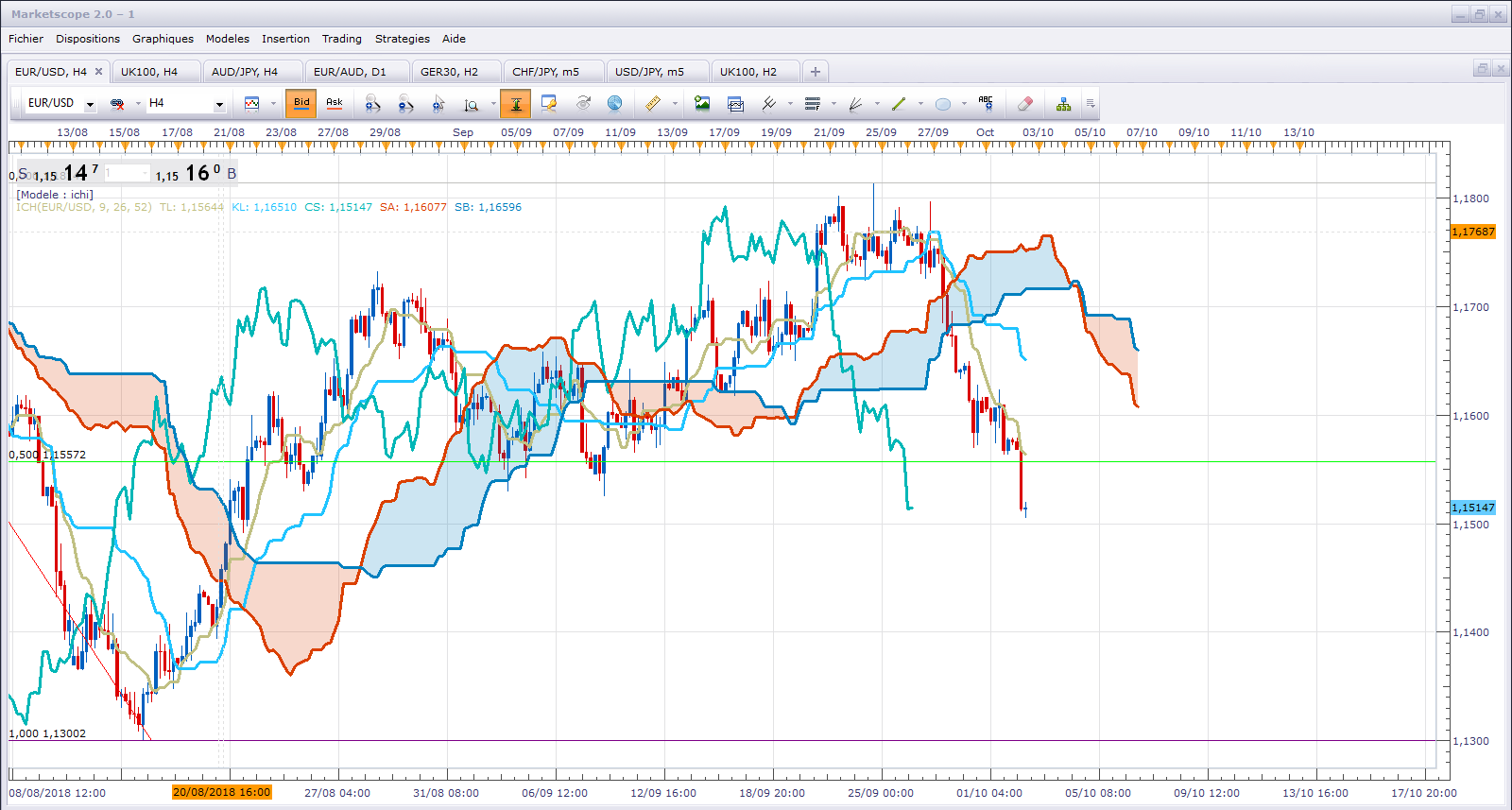The height and width of the screenshot is (810, 1512).
Task: Expand the pitchfork tool dropdown arrow
Action: (x=790, y=104)
